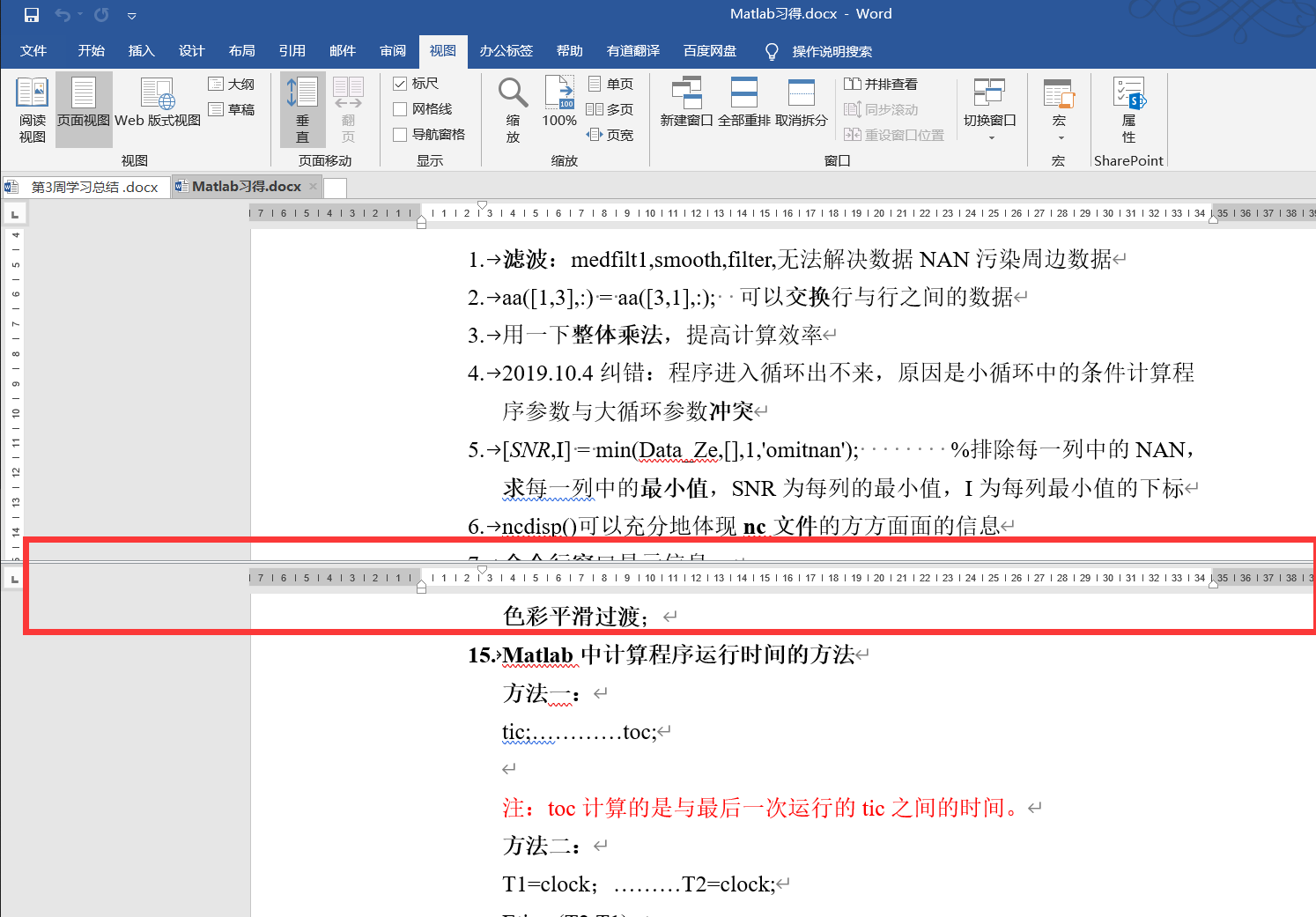
Task: Open the 引用 ribbon tab
Action: tap(292, 51)
